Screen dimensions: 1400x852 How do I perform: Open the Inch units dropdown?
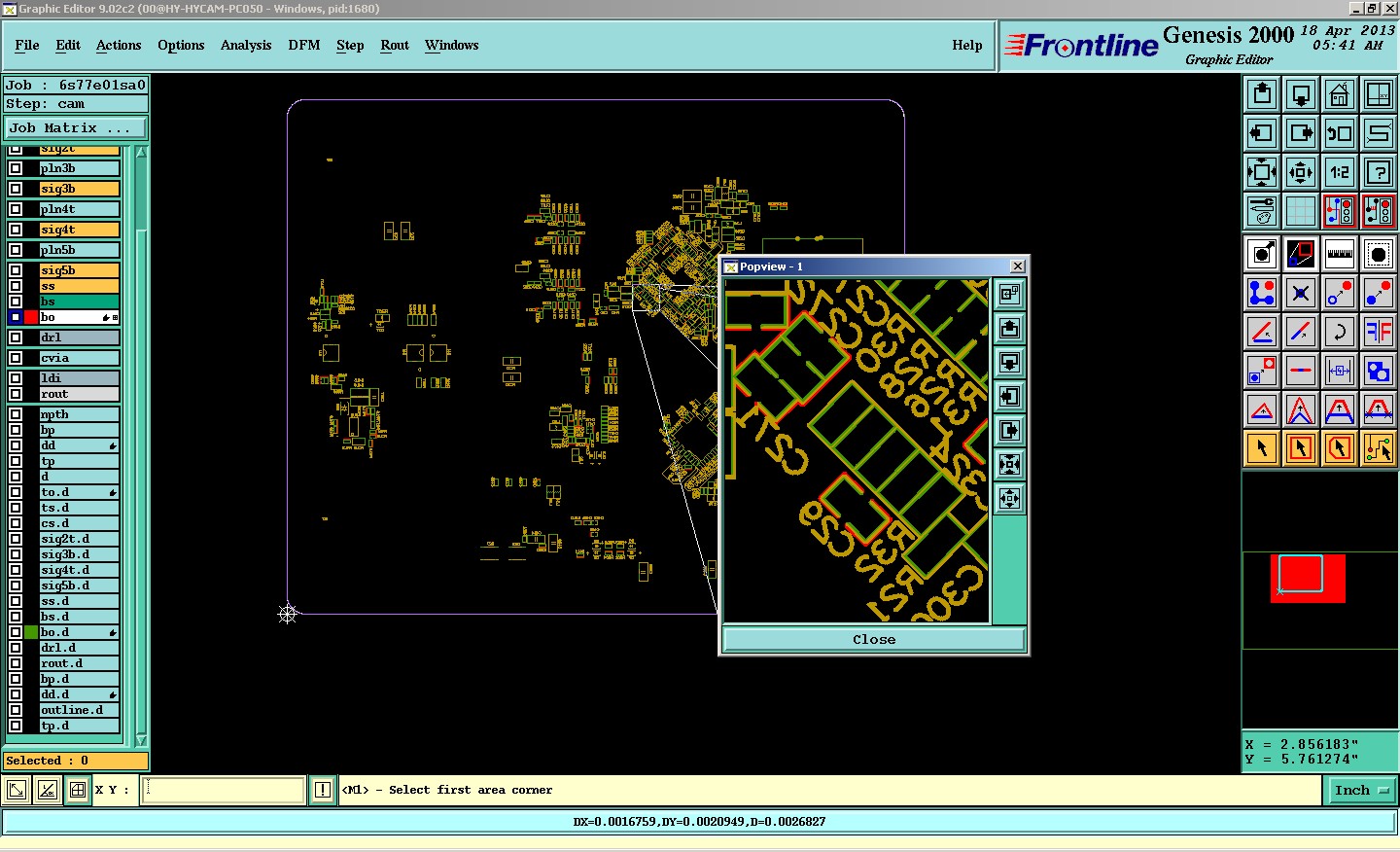(x=1360, y=790)
